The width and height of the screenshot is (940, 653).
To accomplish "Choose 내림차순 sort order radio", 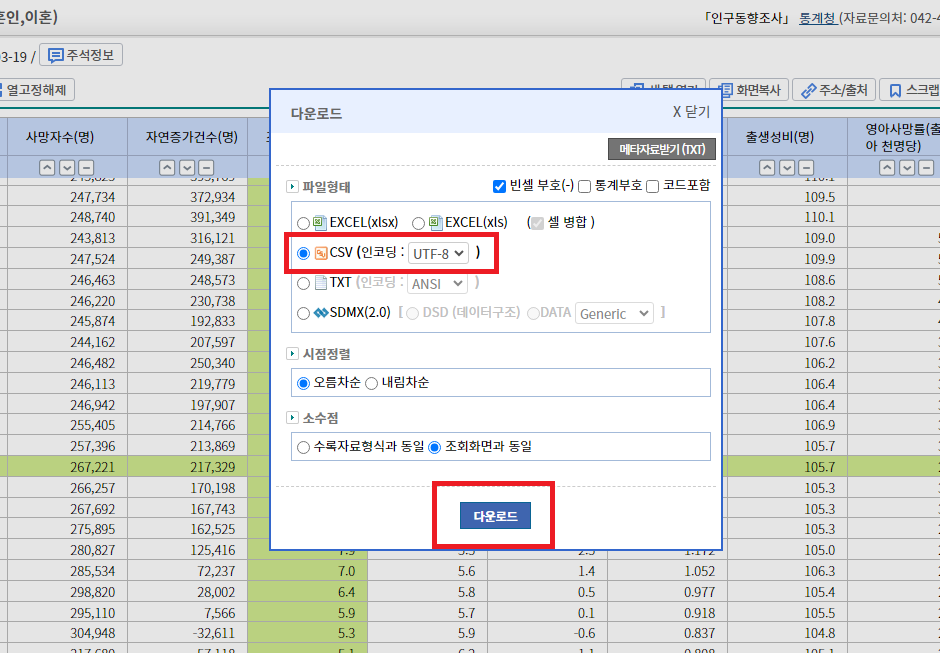I will pos(372,383).
